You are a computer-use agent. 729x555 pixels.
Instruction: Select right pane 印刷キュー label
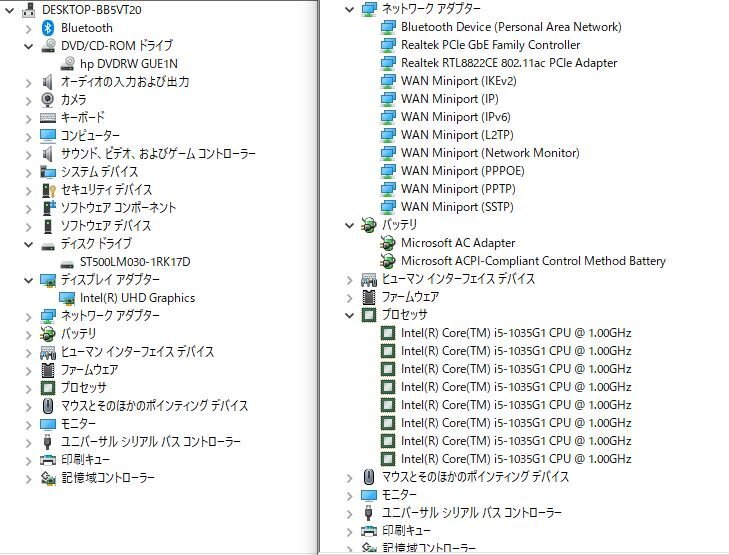pyautogui.click(x=406, y=531)
